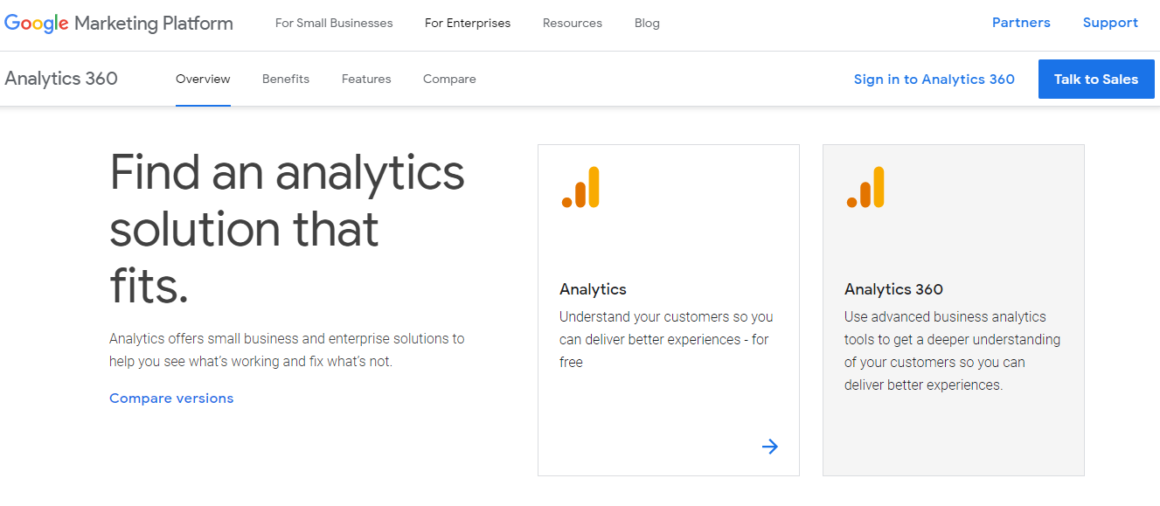Click the Partners link
The image size is (1160, 506).
(1021, 23)
